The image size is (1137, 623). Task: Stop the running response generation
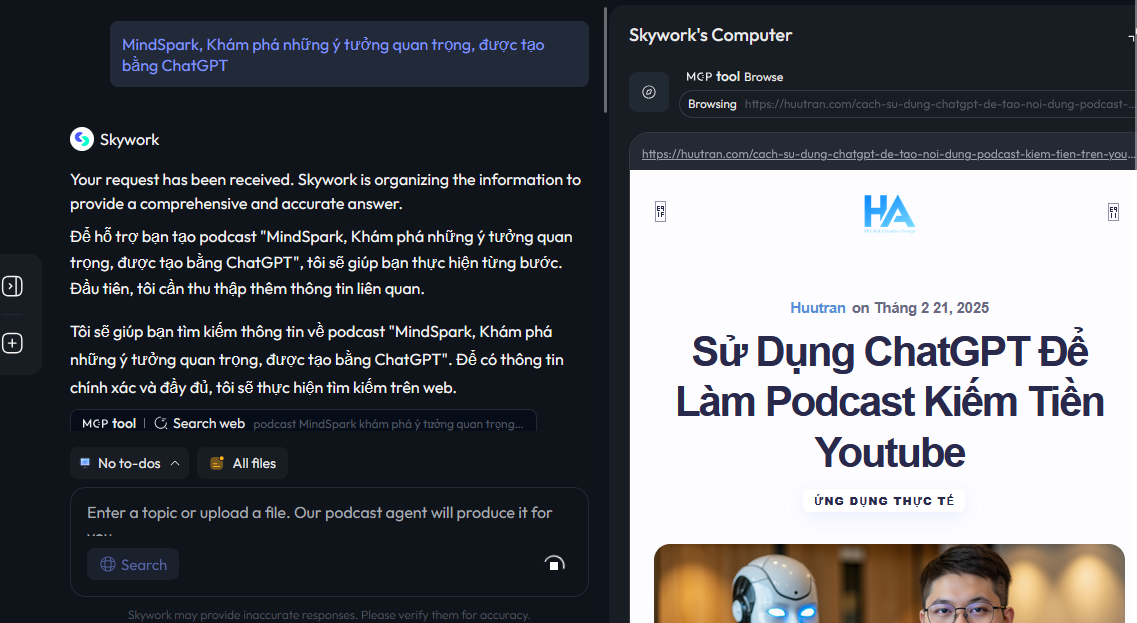554,564
